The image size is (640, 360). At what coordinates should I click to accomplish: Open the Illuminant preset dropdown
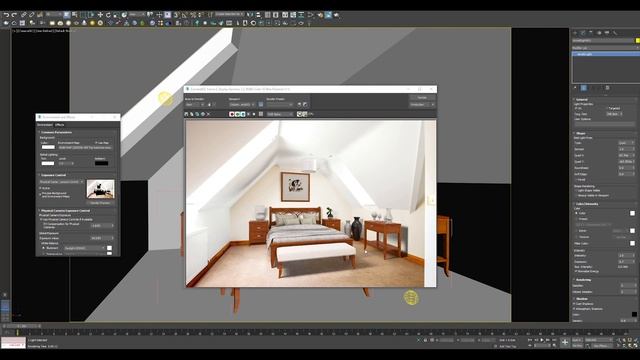(84, 248)
